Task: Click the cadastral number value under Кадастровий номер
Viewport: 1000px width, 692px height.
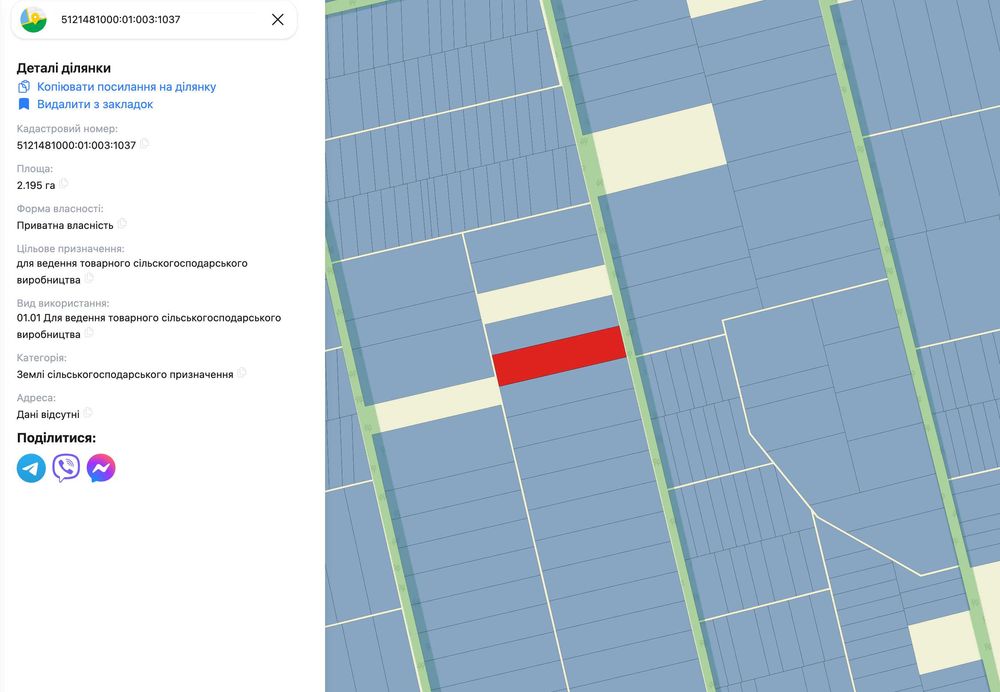Action: pos(77,145)
